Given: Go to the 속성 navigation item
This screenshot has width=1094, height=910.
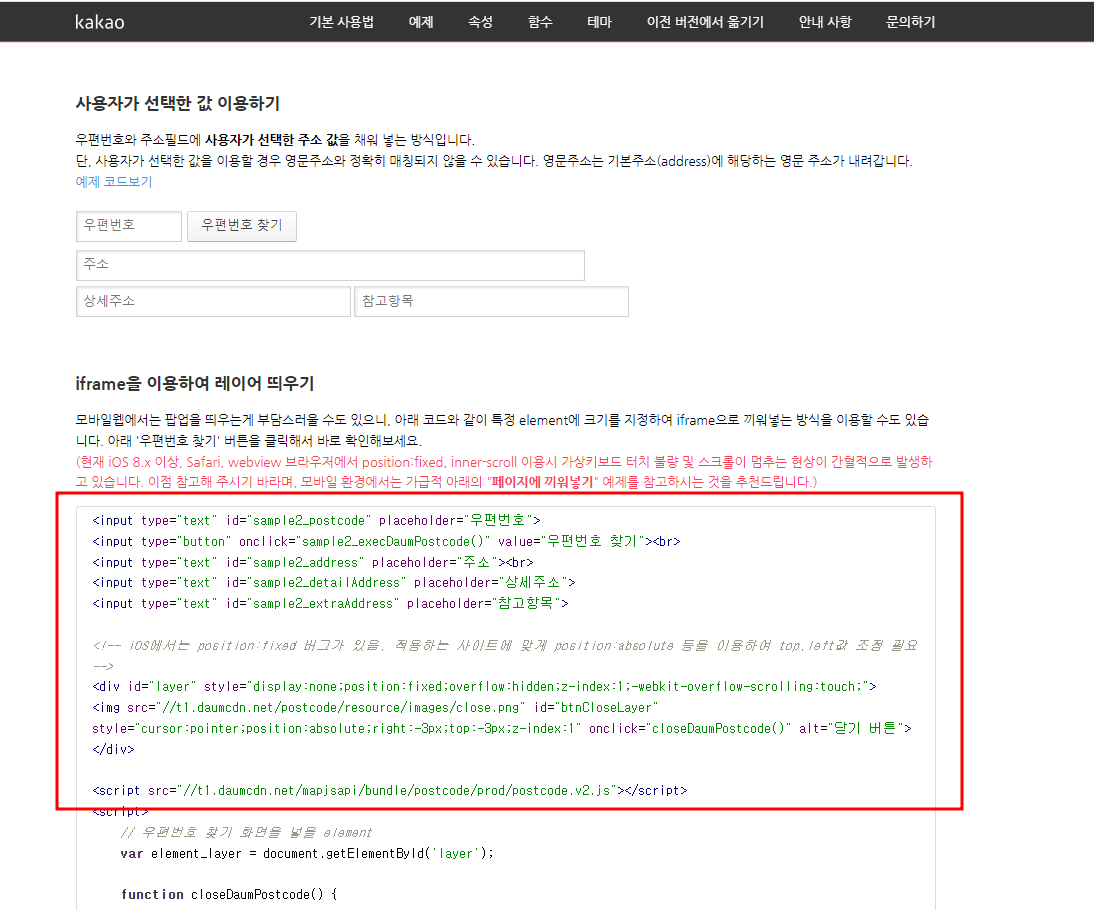Looking at the screenshot, I should (480, 22).
